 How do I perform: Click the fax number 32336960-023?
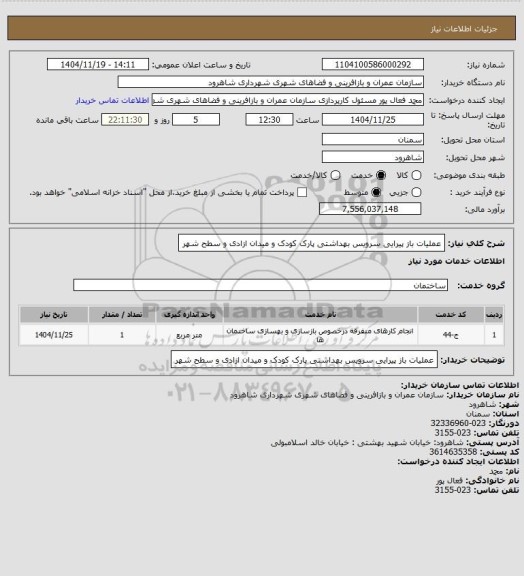point(458,423)
